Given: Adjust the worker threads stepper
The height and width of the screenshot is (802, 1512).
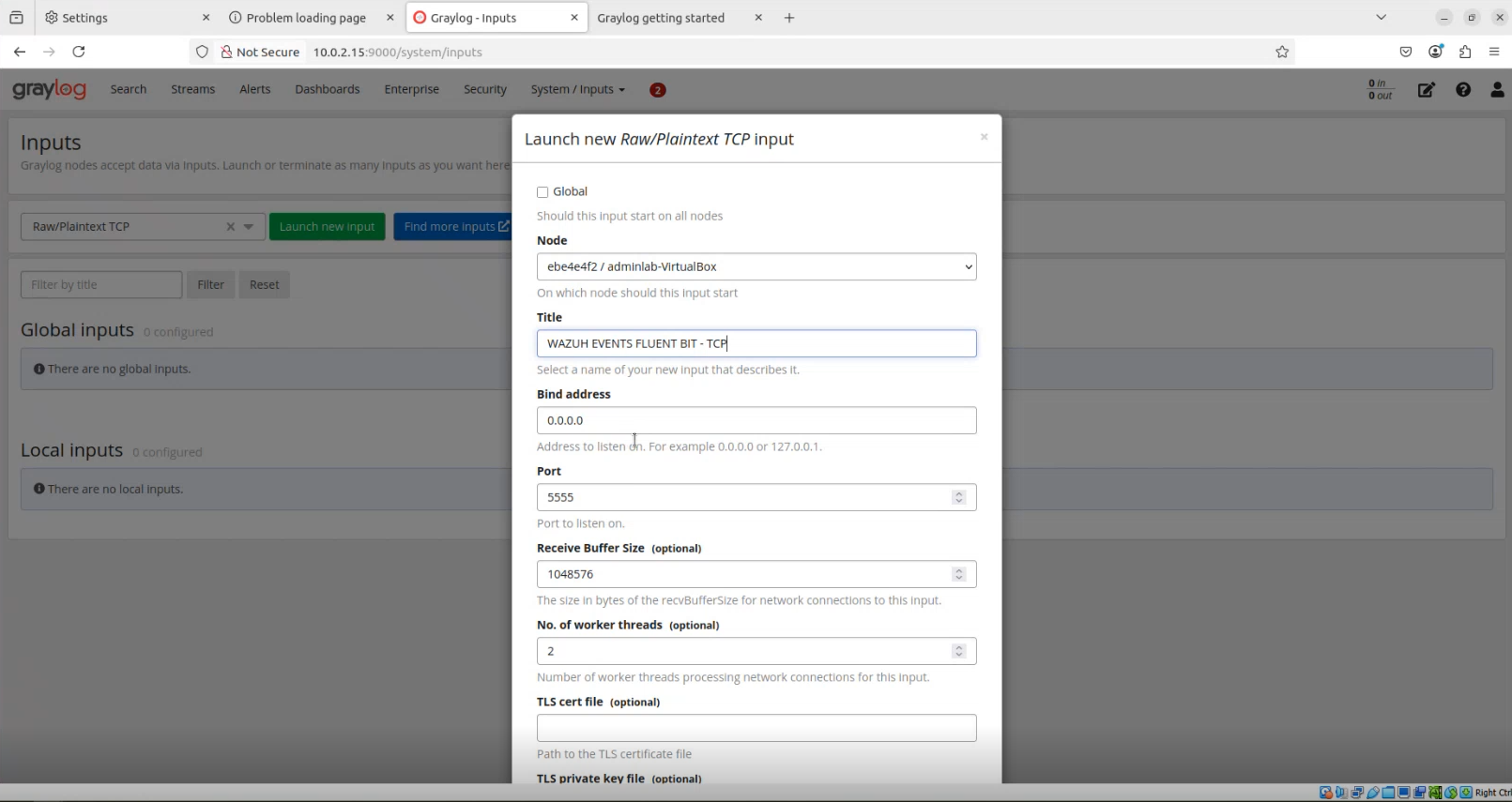Looking at the screenshot, I should (x=958, y=651).
